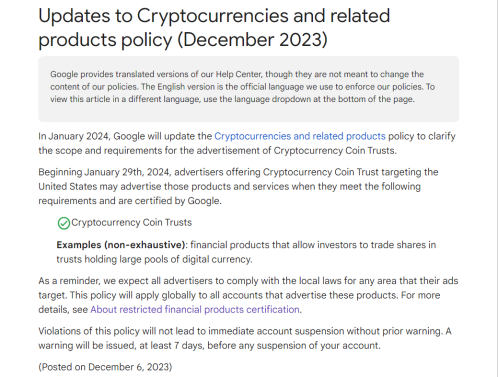Open the Cryptocurrencies and related products link
Image resolution: width=498 pixels, height=377 pixels.
coord(300,136)
